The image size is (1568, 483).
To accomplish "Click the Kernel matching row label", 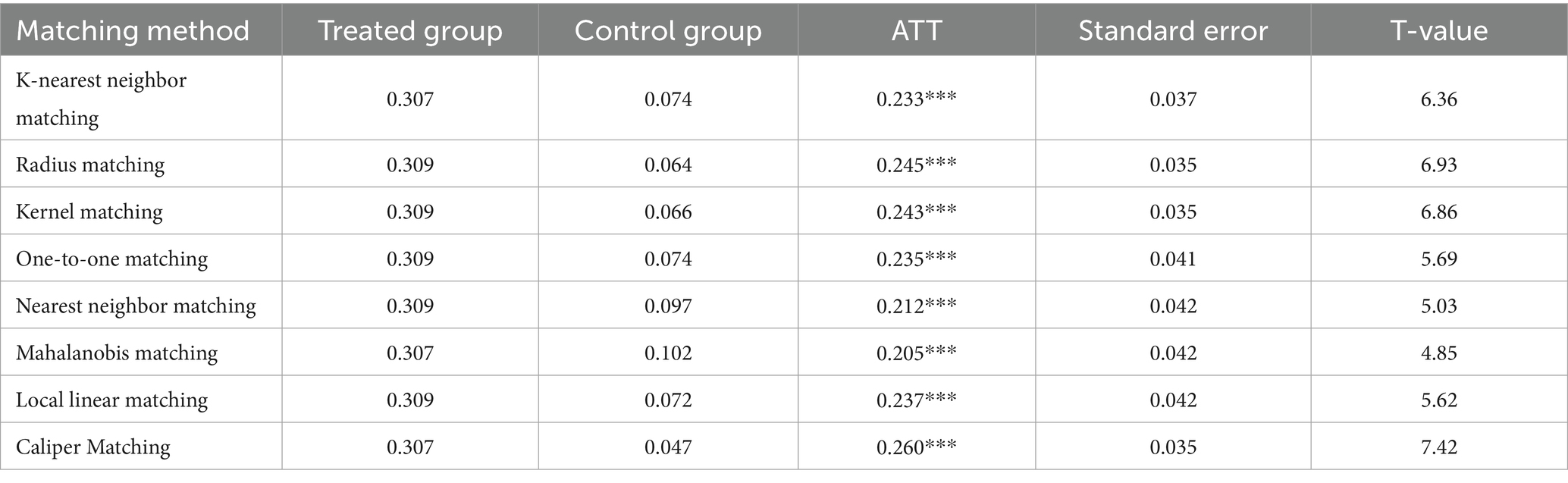I will pos(89,212).
